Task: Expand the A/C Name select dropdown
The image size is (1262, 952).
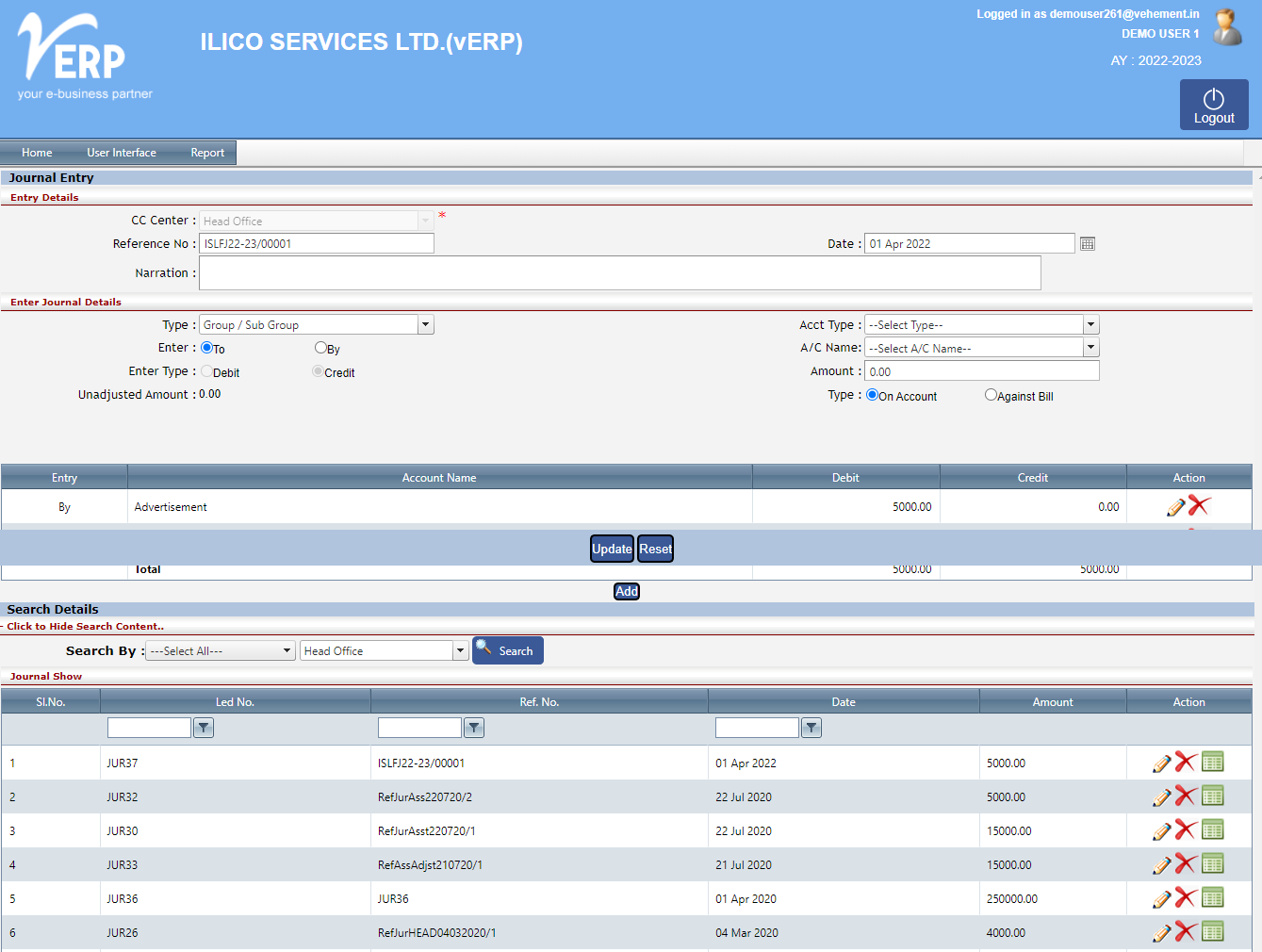Action: [1091, 348]
